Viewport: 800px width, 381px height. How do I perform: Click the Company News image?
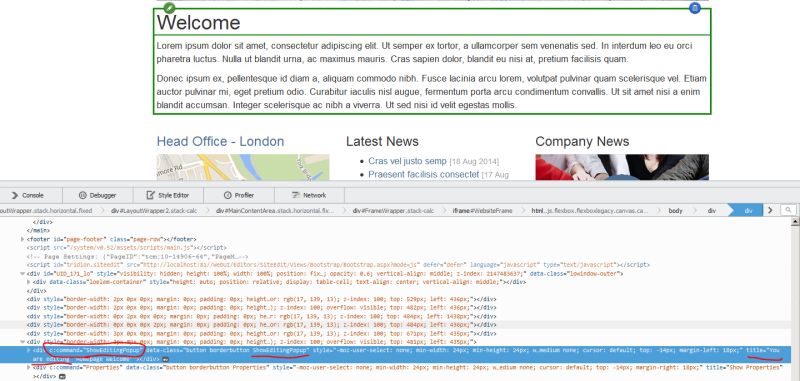[x=622, y=167]
